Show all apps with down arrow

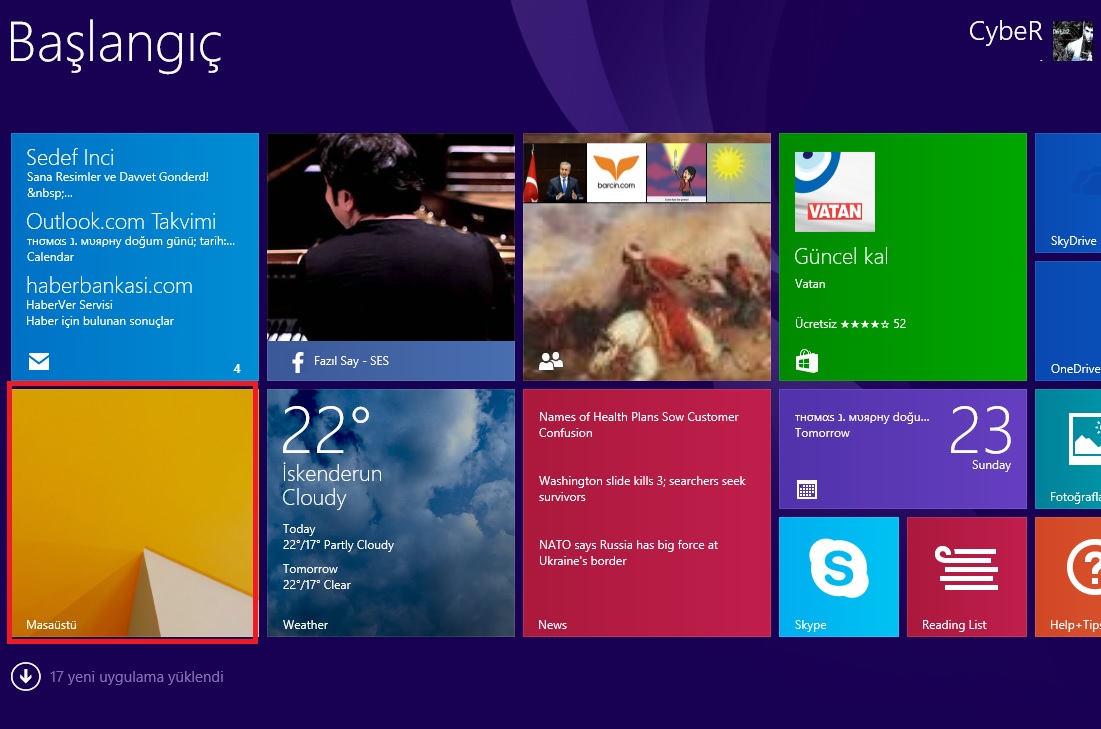26,676
